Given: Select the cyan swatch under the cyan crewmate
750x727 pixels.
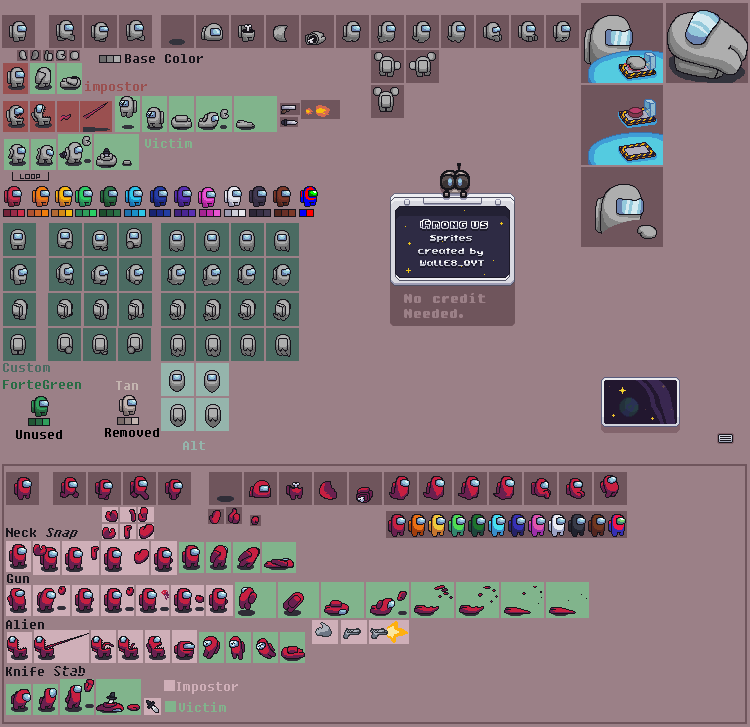Looking at the screenshot, I should click(x=135, y=213).
